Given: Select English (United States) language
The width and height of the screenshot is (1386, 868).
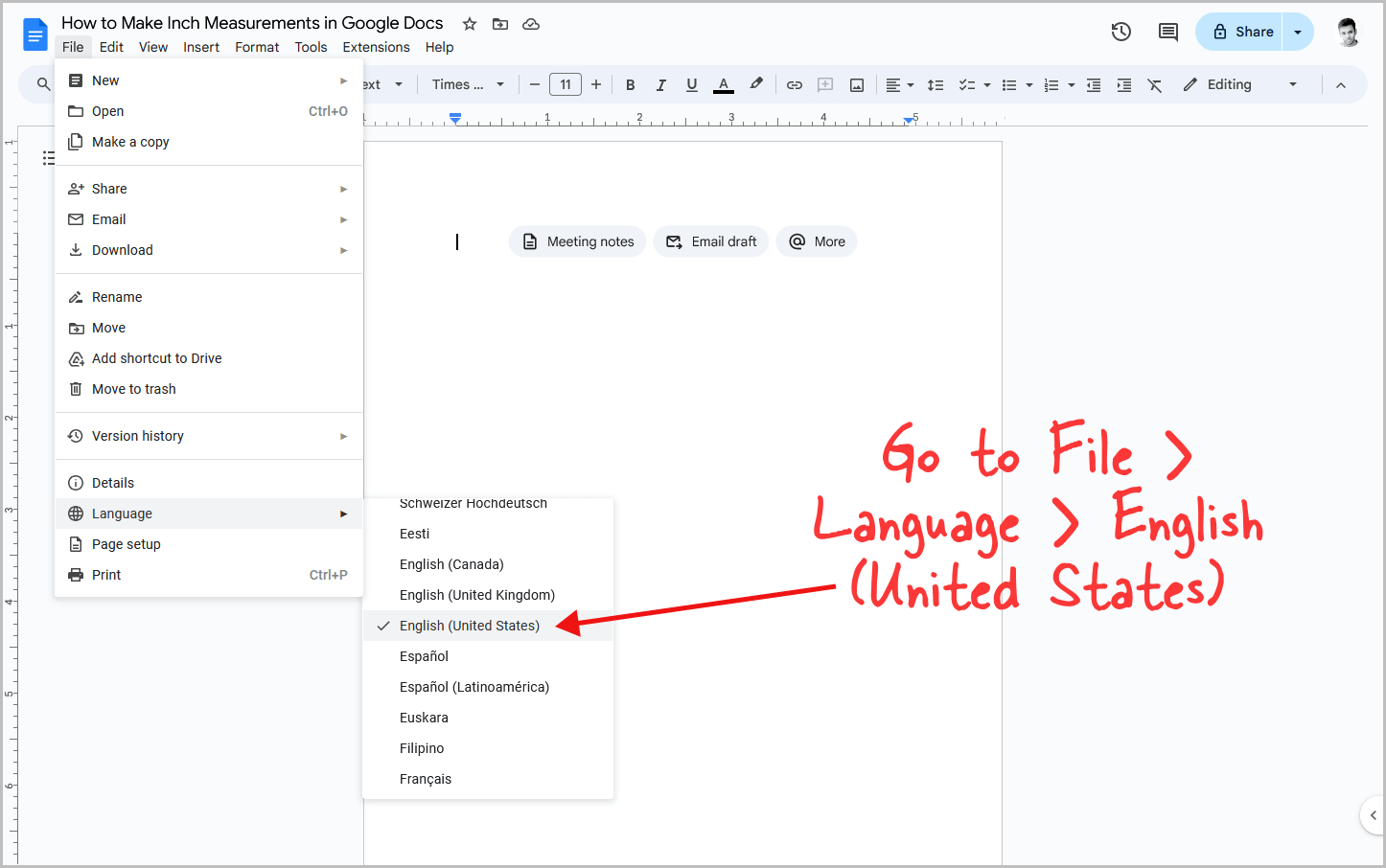Looking at the screenshot, I should (x=488, y=626).
